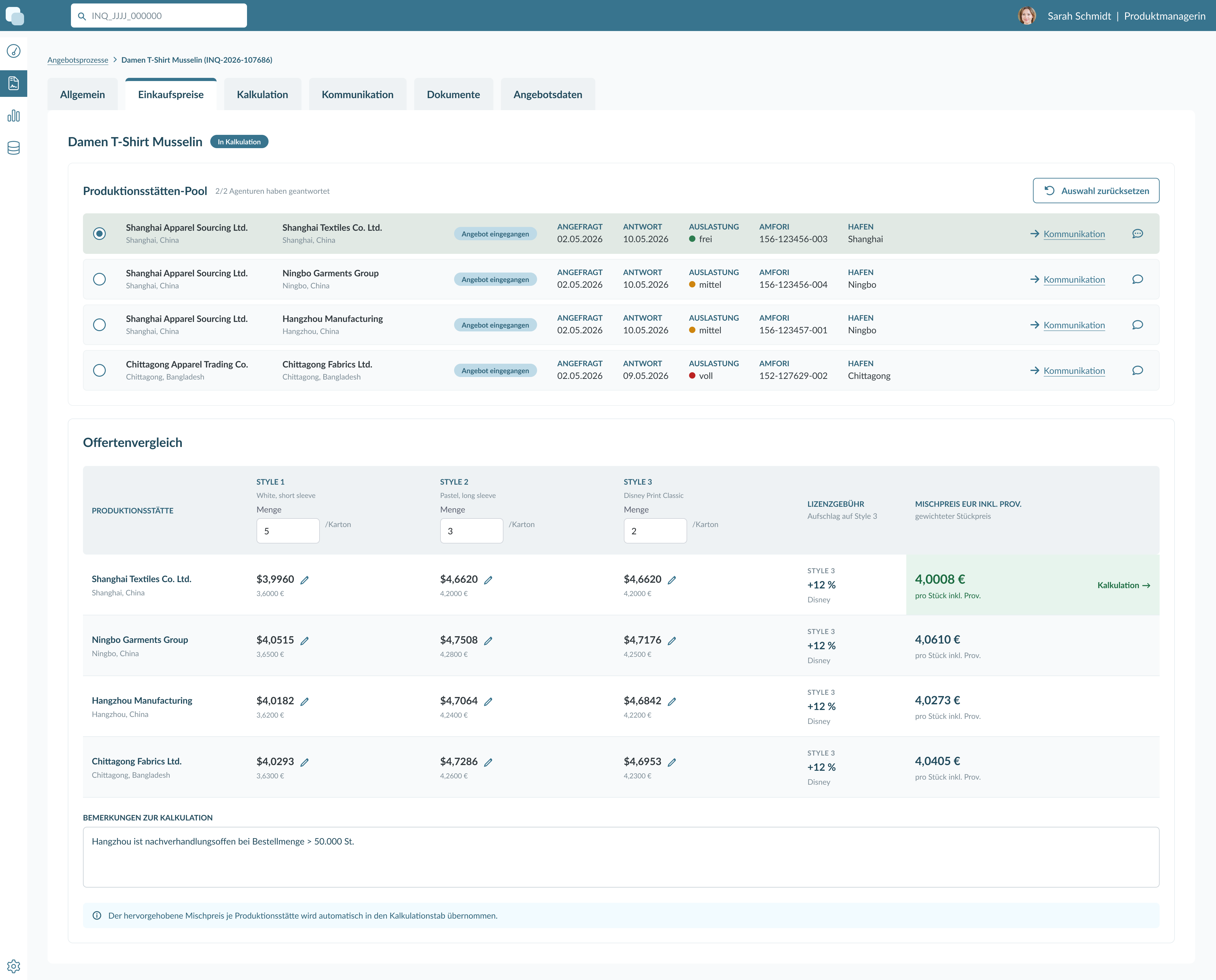Image resolution: width=1216 pixels, height=980 pixels.
Task: Open settings gear in sidebar
Action: point(14,966)
